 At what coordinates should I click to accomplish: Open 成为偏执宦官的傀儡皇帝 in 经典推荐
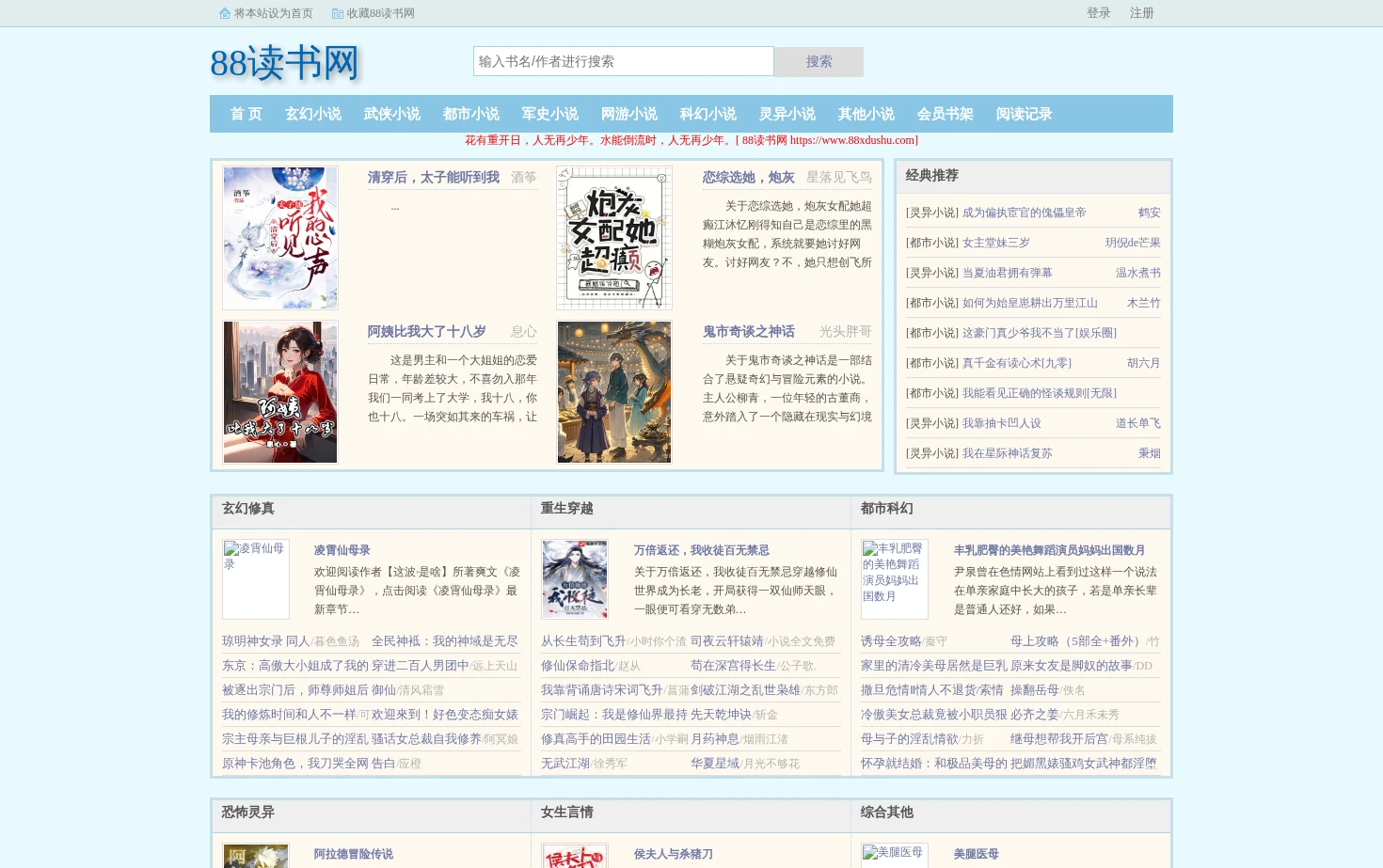1024,213
